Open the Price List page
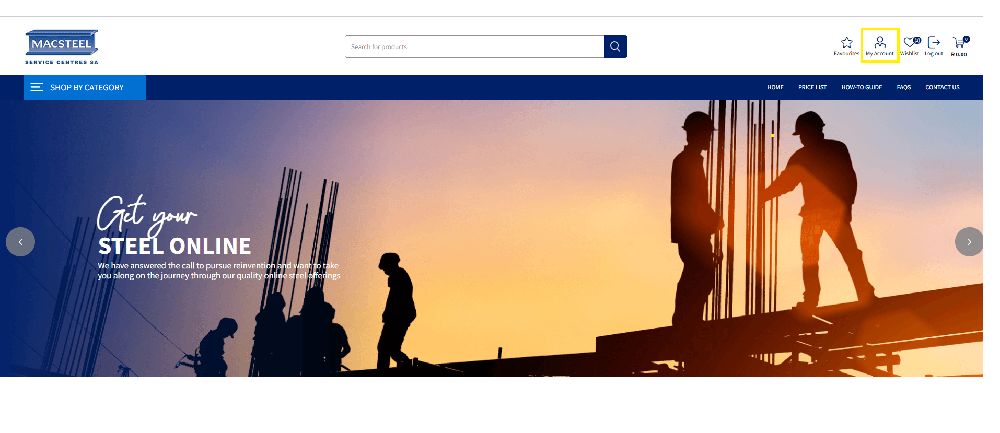1000x433 pixels. pos(812,88)
